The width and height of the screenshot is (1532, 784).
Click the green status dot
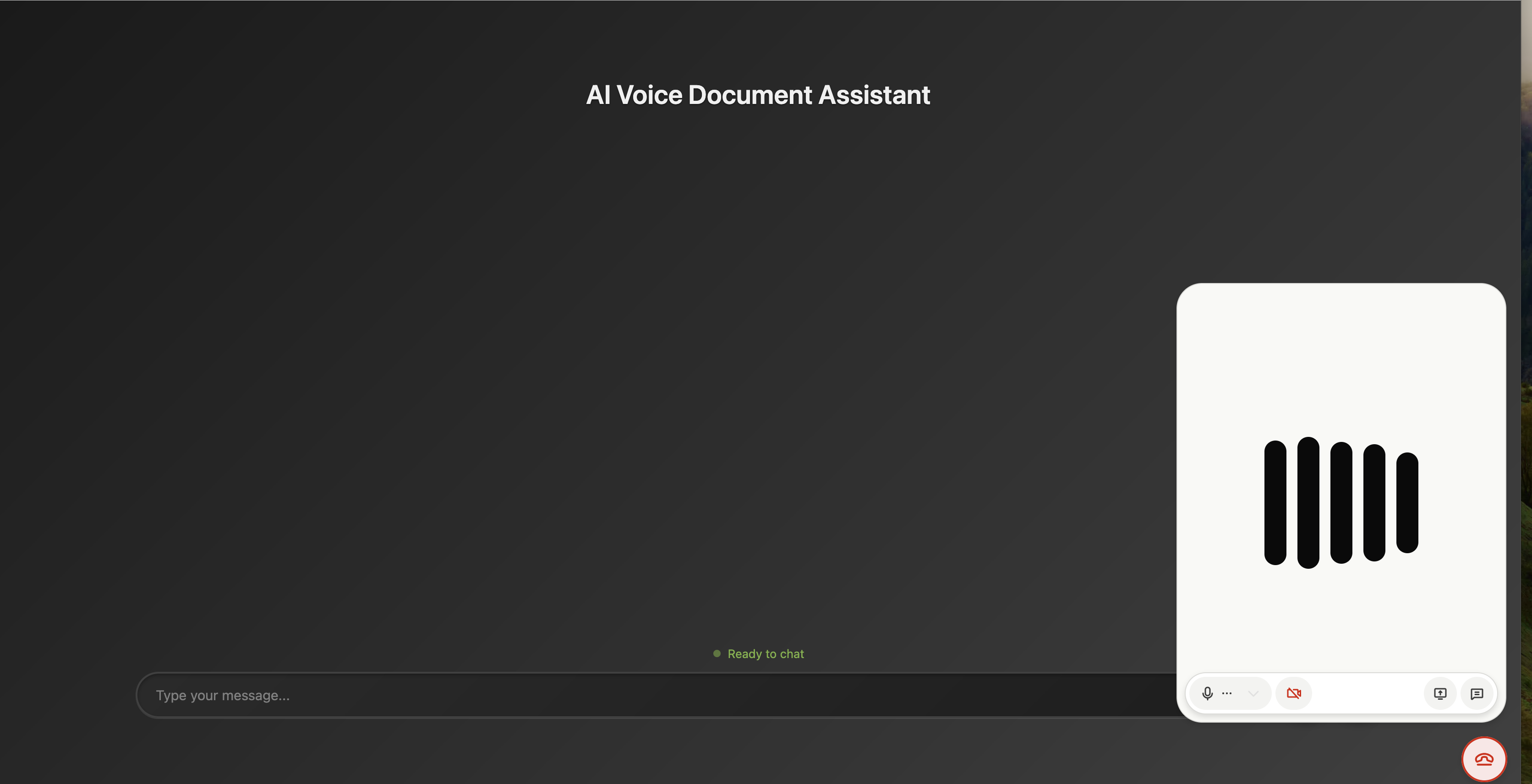(717, 653)
